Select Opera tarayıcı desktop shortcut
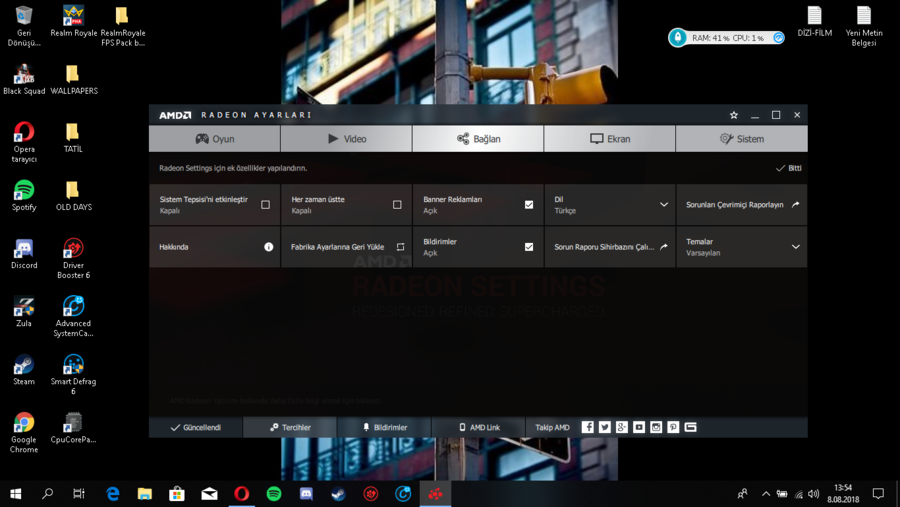The width and height of the screenshot is (900, 507). click(24, 142)
